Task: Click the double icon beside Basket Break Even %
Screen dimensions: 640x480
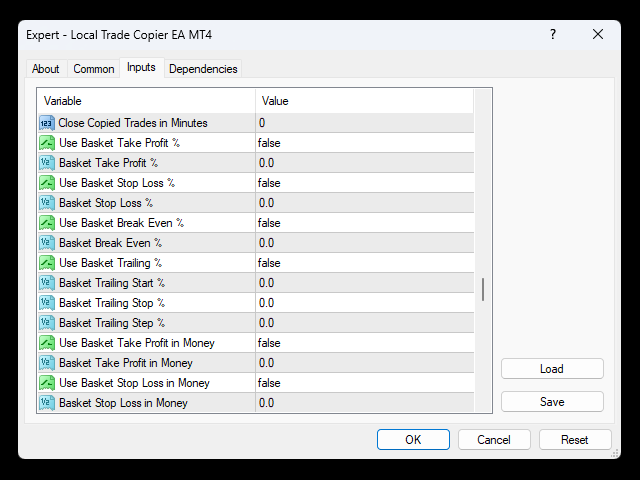Action: pos(47,243)
